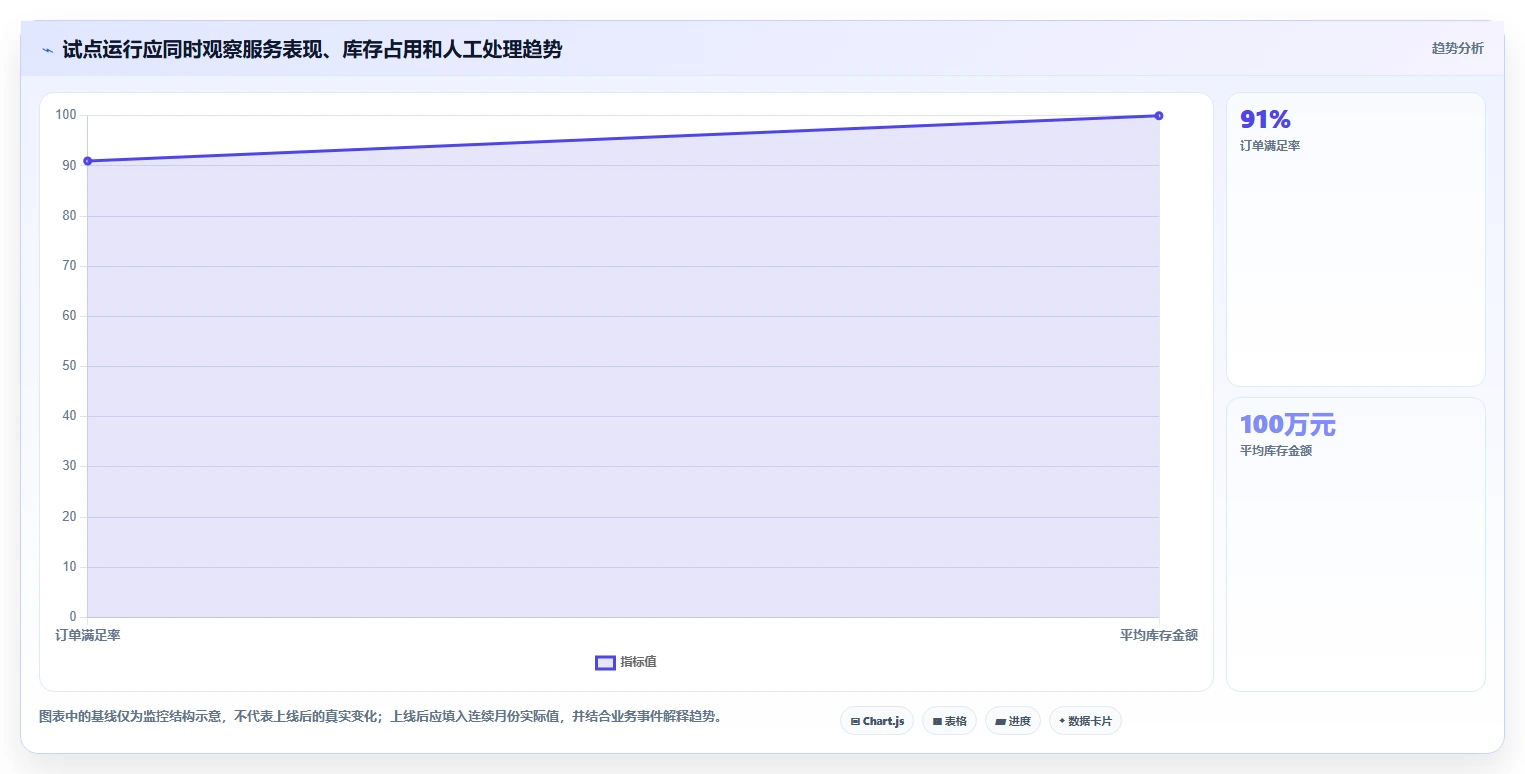Select the 数据卡片 tag
Screen dimensions: 1525x774
click(1085, 721)
